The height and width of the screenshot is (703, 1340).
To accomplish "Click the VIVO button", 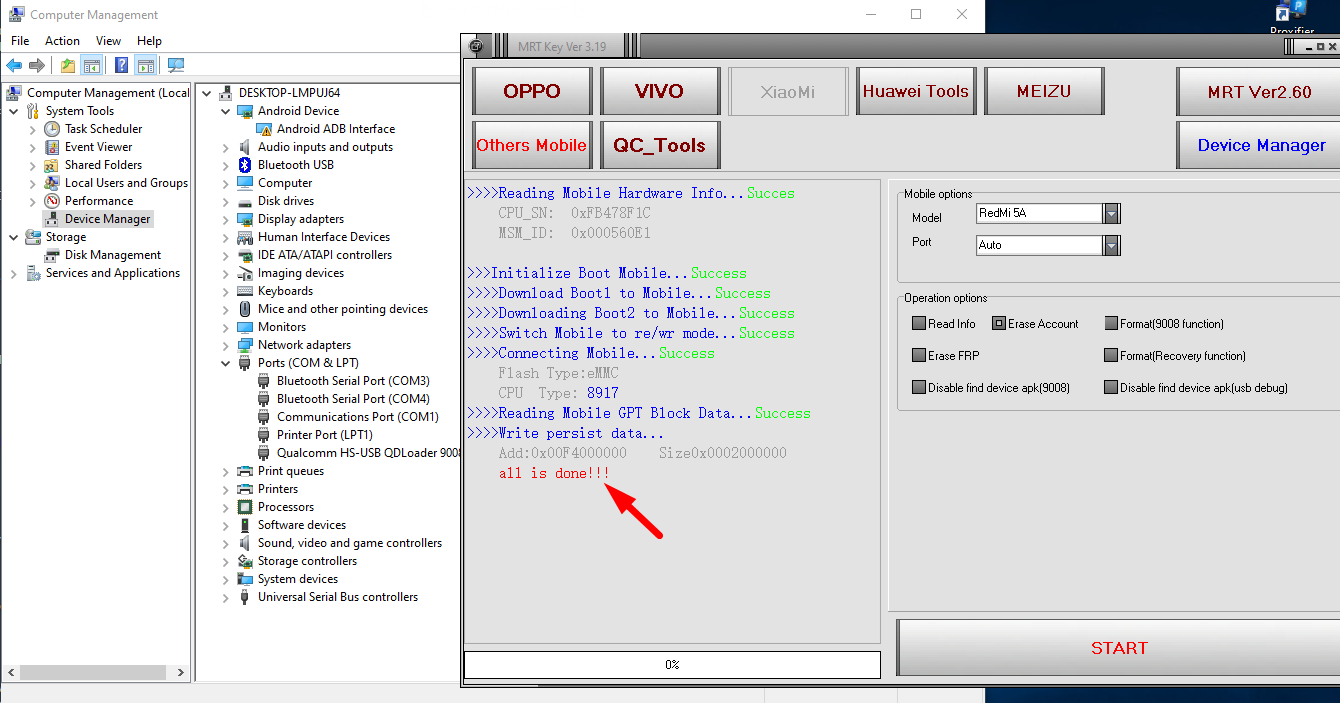I will click(659, 91).
